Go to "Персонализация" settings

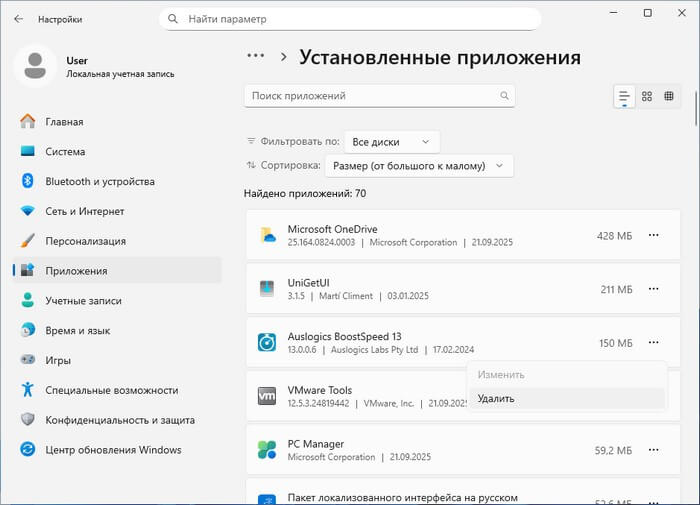click(85, 241)
